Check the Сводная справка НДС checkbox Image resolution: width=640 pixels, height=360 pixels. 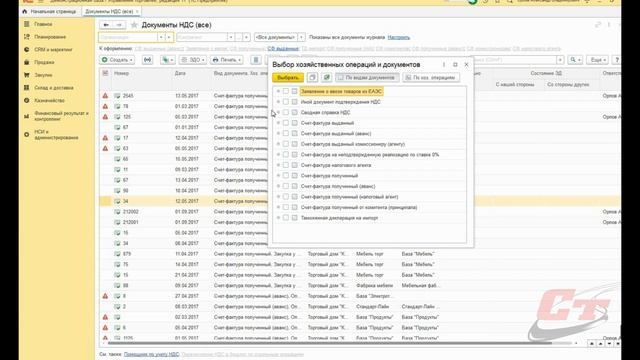tap(286, 112)
